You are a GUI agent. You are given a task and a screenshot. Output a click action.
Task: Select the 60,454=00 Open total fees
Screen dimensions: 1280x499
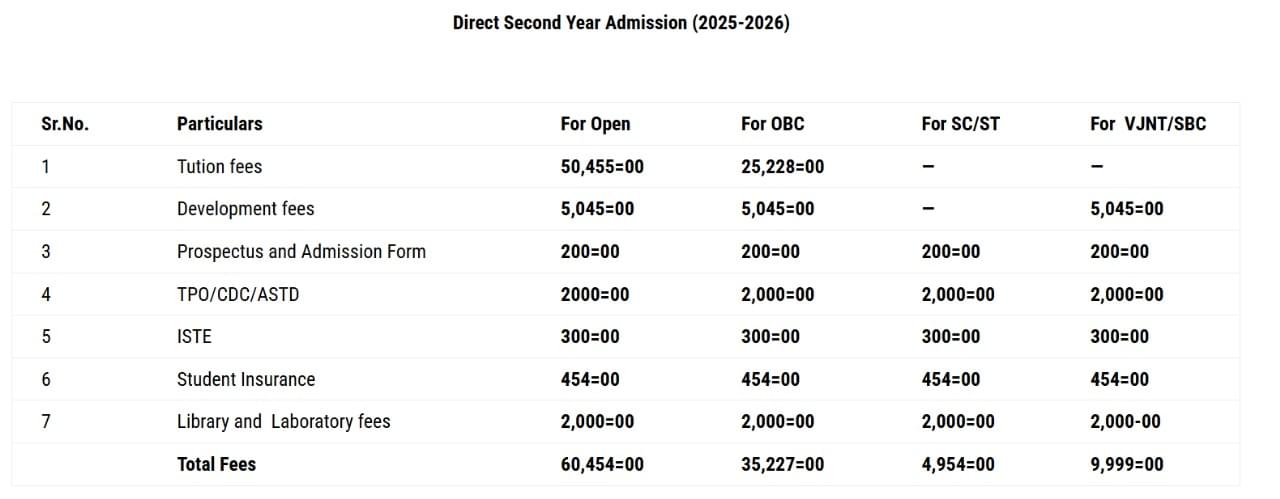point(602,465)
